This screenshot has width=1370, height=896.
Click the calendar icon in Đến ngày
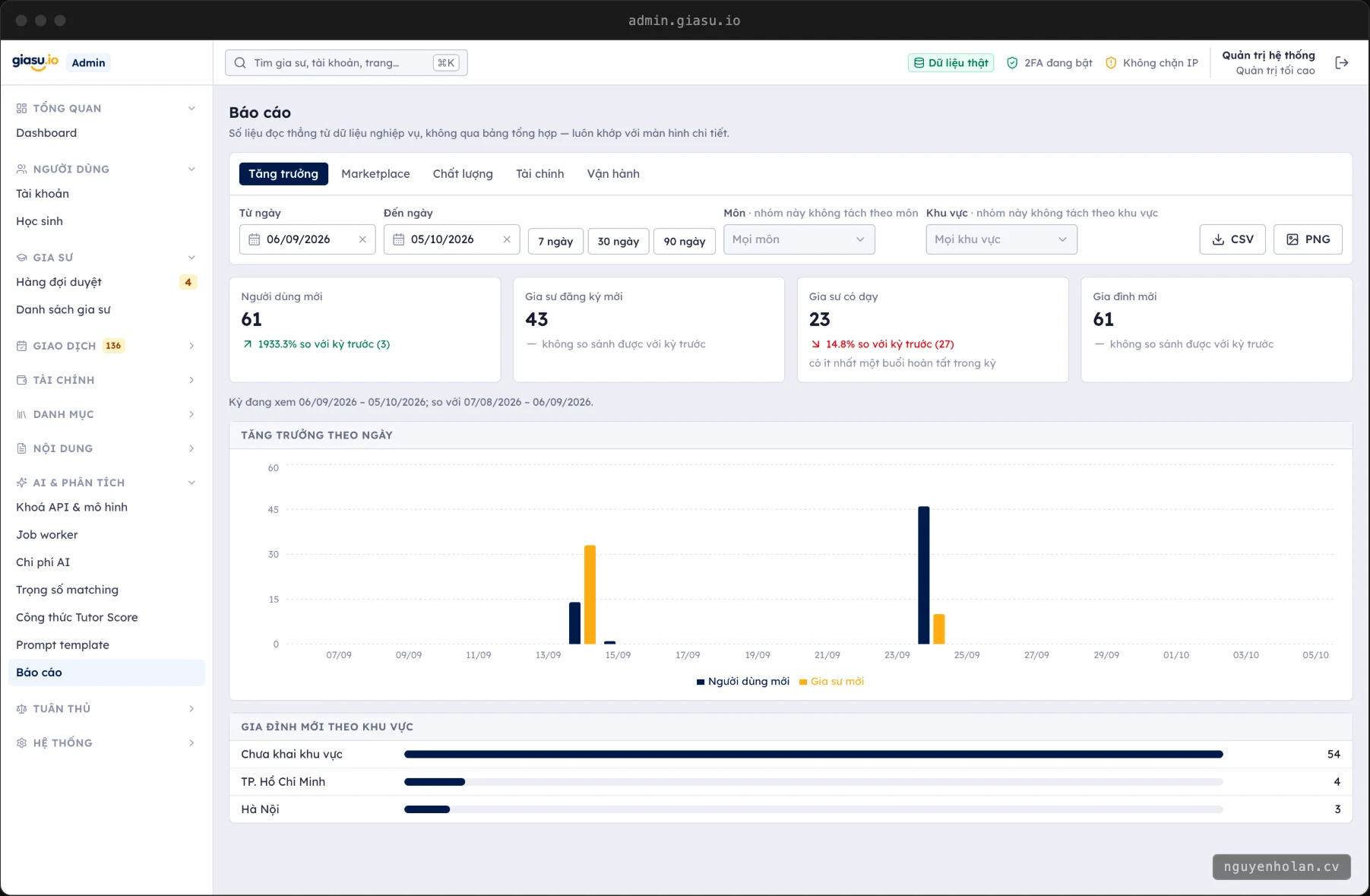(x=398, y=239)
